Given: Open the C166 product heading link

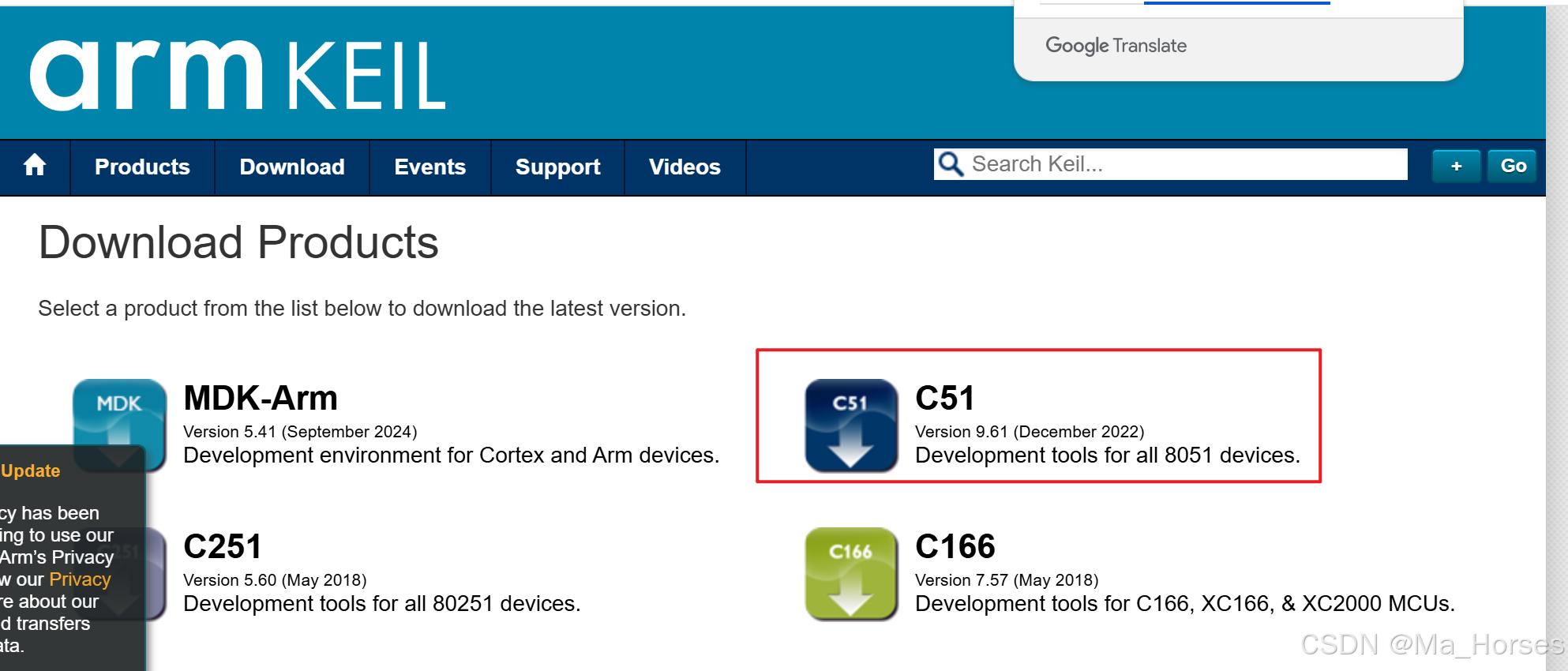Looking at the screenshot, I should tap(955, 546).
